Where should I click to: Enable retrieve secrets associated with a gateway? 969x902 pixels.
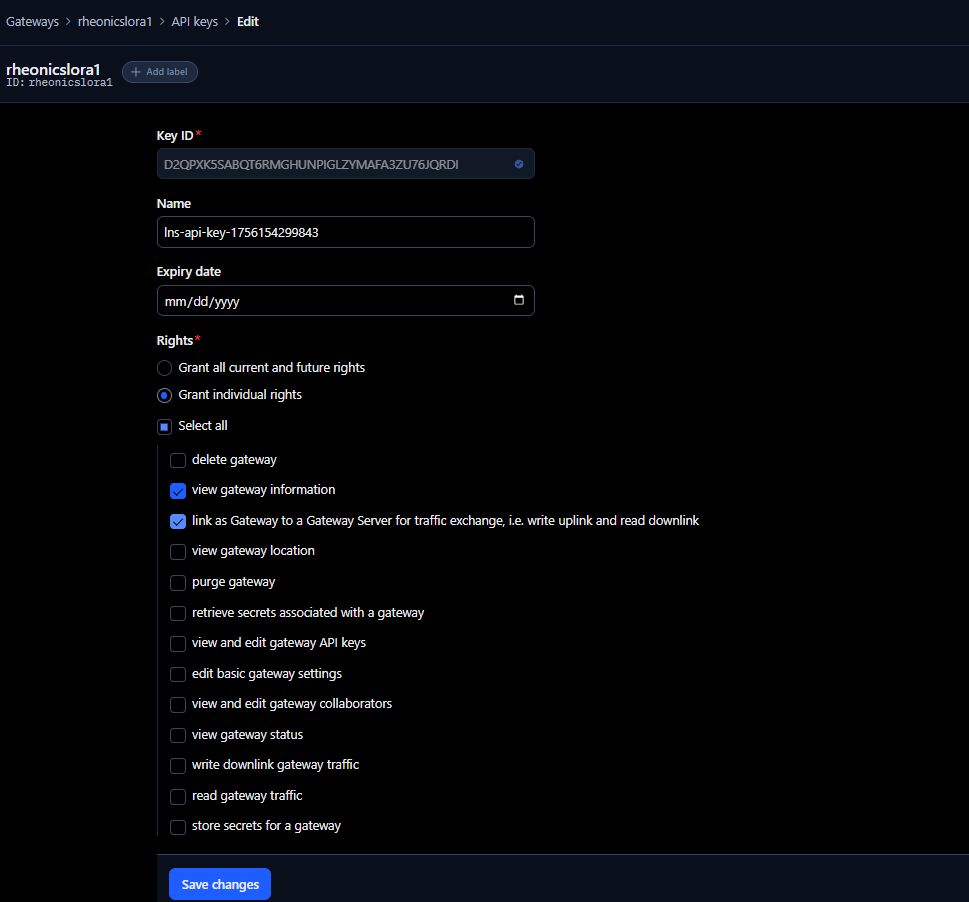178,613
